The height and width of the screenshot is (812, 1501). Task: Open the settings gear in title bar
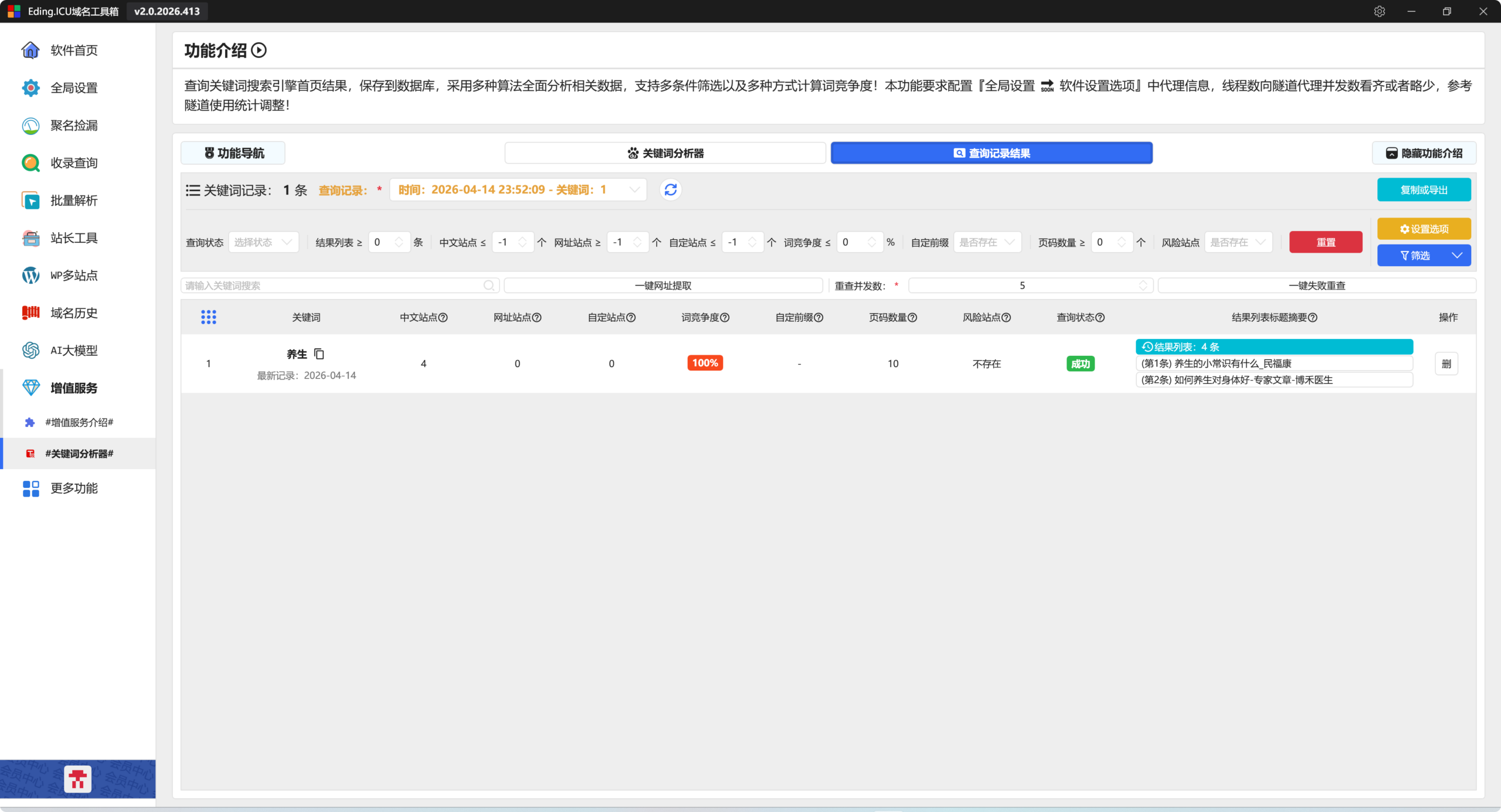click(1379, 11)
